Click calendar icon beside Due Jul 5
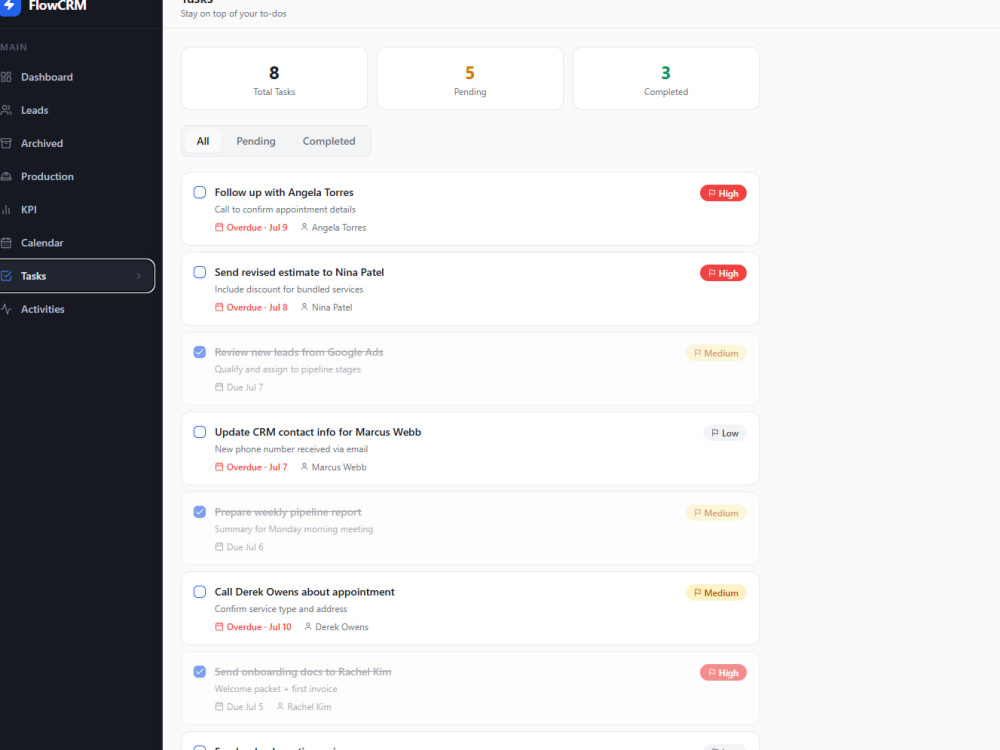Screen dimensions: 1000x750 (x=219, y=706)
